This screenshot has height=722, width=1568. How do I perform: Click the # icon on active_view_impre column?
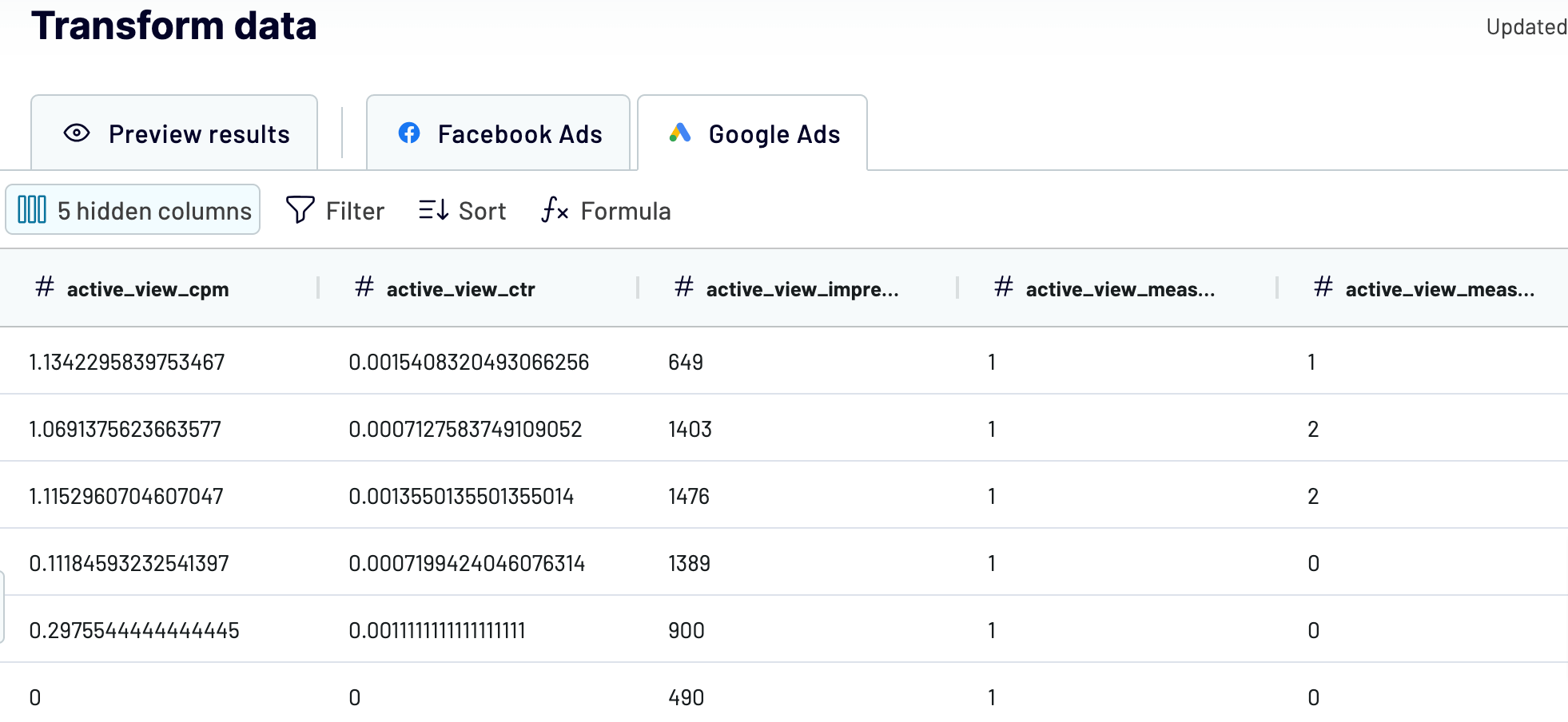pos(683,288)
